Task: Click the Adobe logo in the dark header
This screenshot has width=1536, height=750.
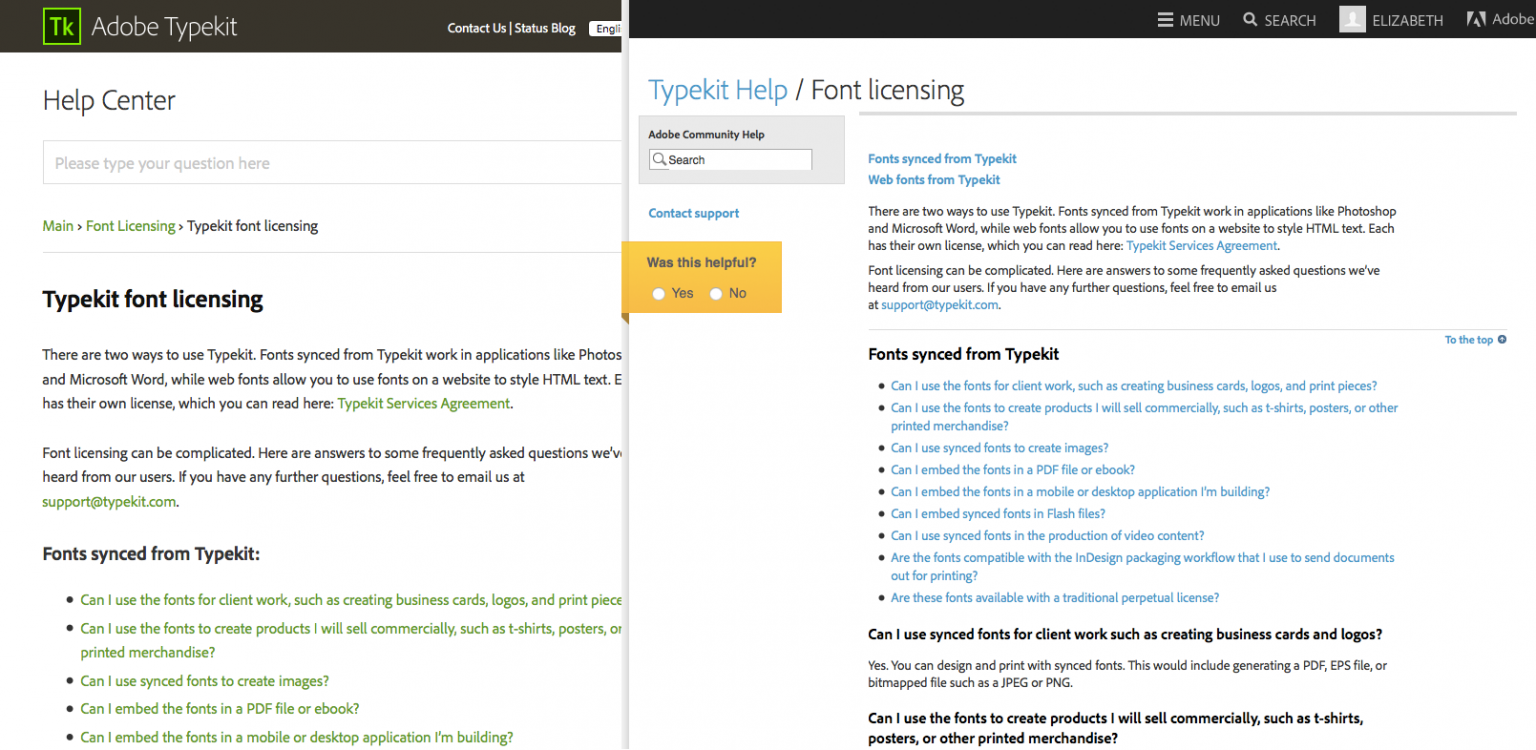Action: pos(1479,18)
